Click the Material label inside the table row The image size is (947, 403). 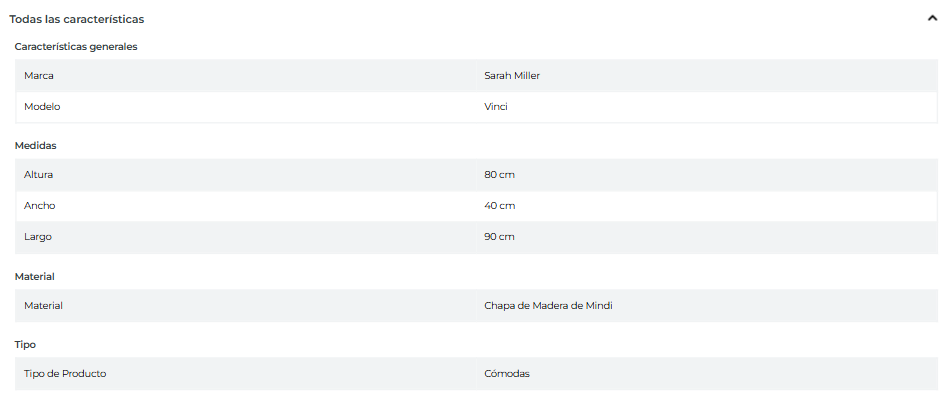tap(43, 306)
